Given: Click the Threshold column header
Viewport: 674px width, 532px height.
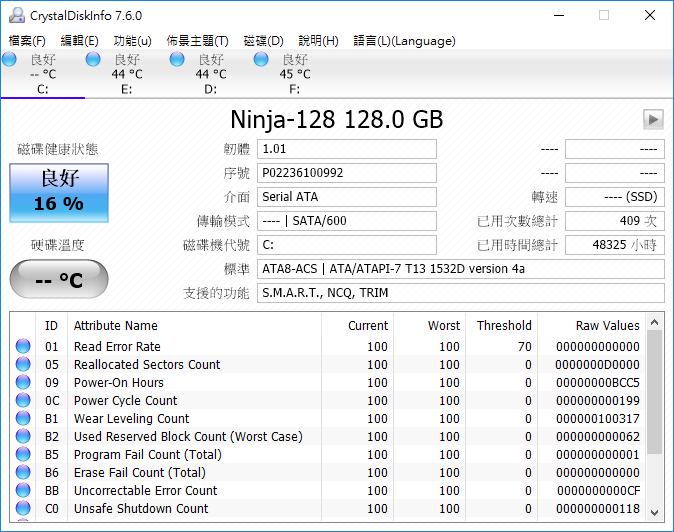Looking at the screenshot, I should tap(501, 325).
